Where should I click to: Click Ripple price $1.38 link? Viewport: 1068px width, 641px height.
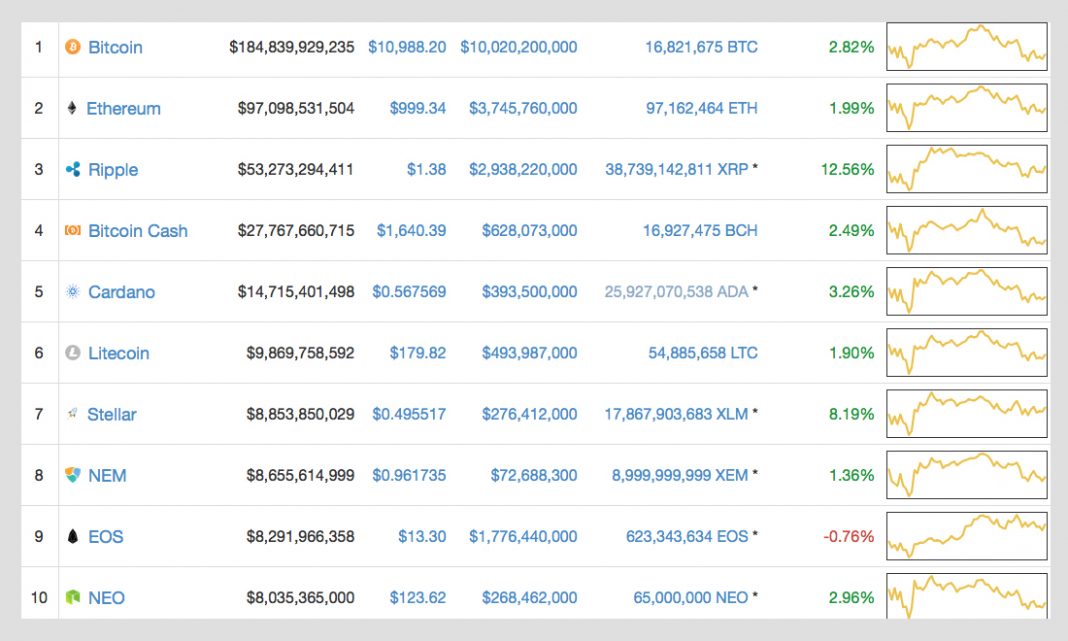pyautogui.click(x=426, y=170)
